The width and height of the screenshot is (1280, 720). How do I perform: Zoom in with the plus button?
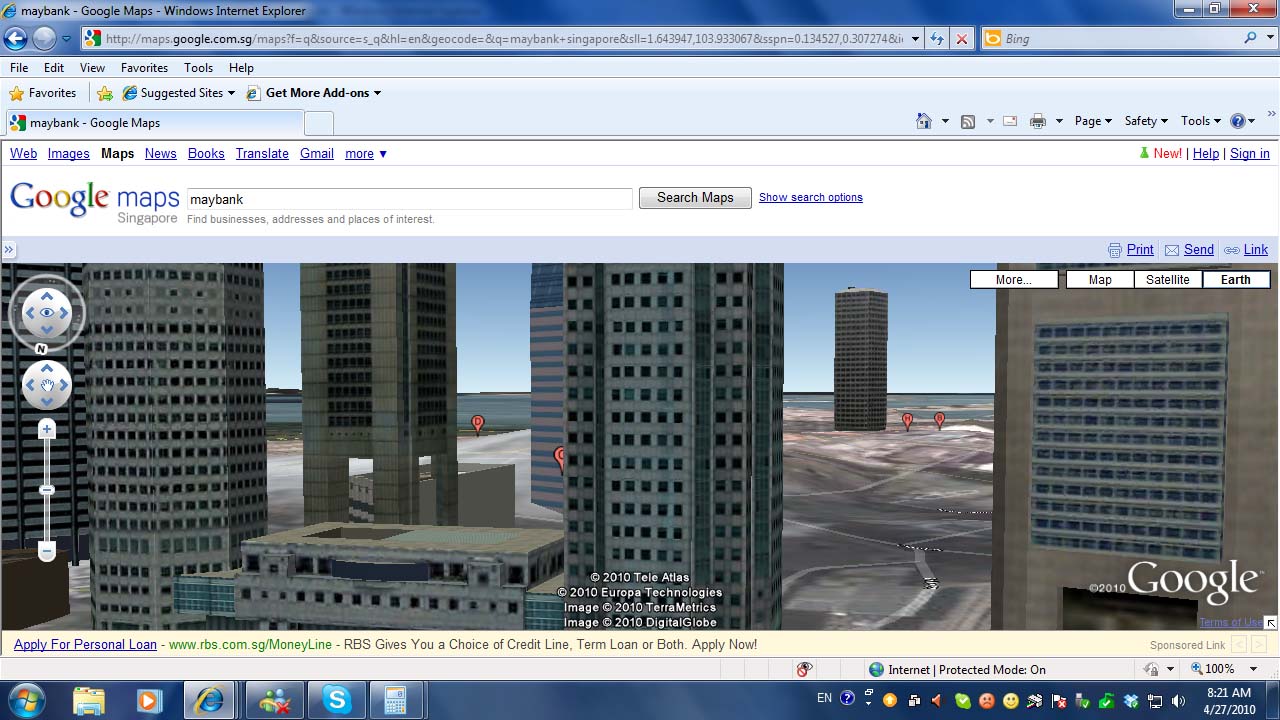(46, 429)
